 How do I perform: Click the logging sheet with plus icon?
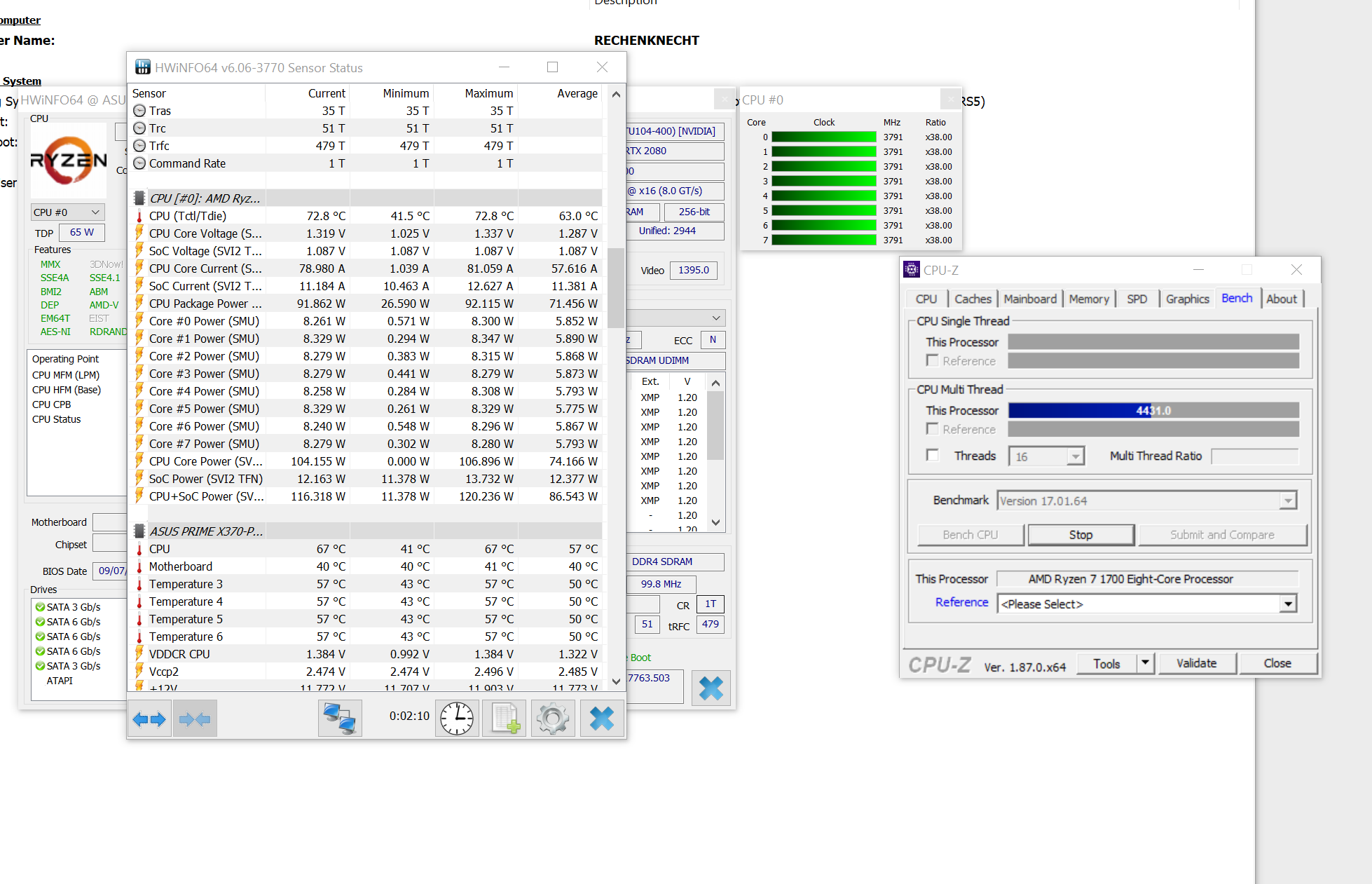pyautogui.click(x=505, y=719)
